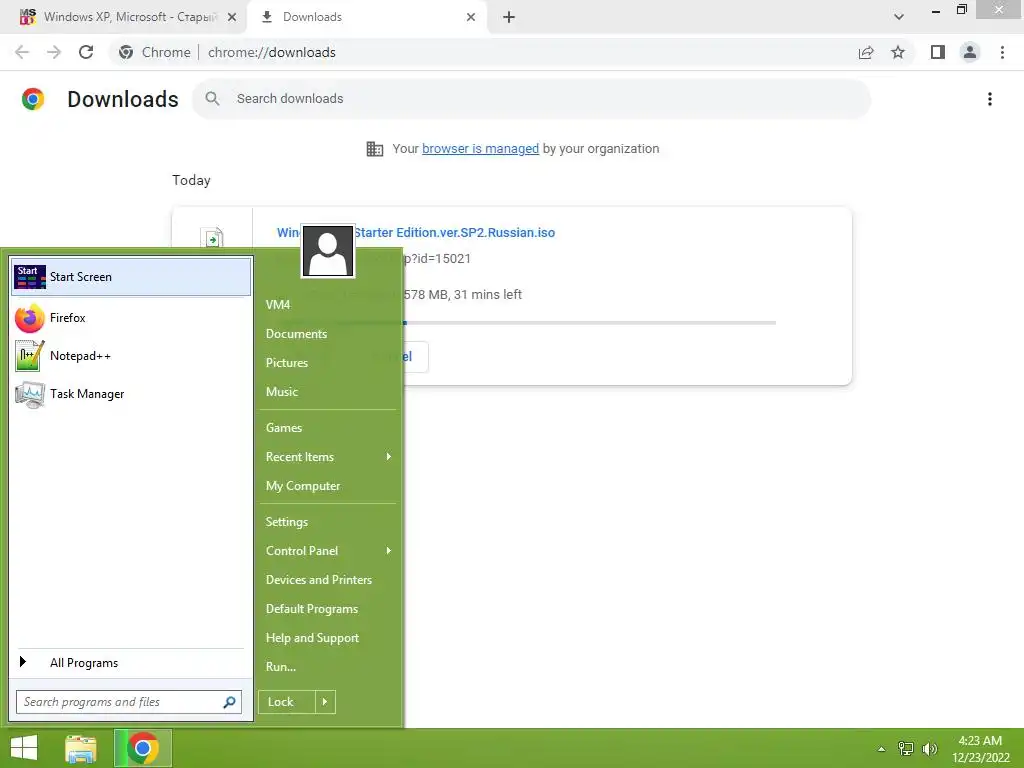The width and height of the screenshot is (1024, 768).
Task: Launch Firefox from the start menu
Action: (131, 318)
